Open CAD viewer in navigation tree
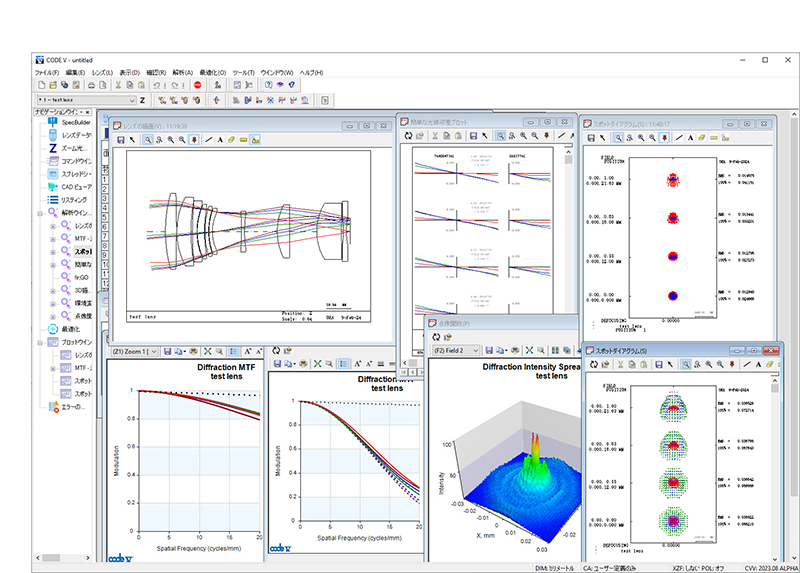 coord(70,187)
